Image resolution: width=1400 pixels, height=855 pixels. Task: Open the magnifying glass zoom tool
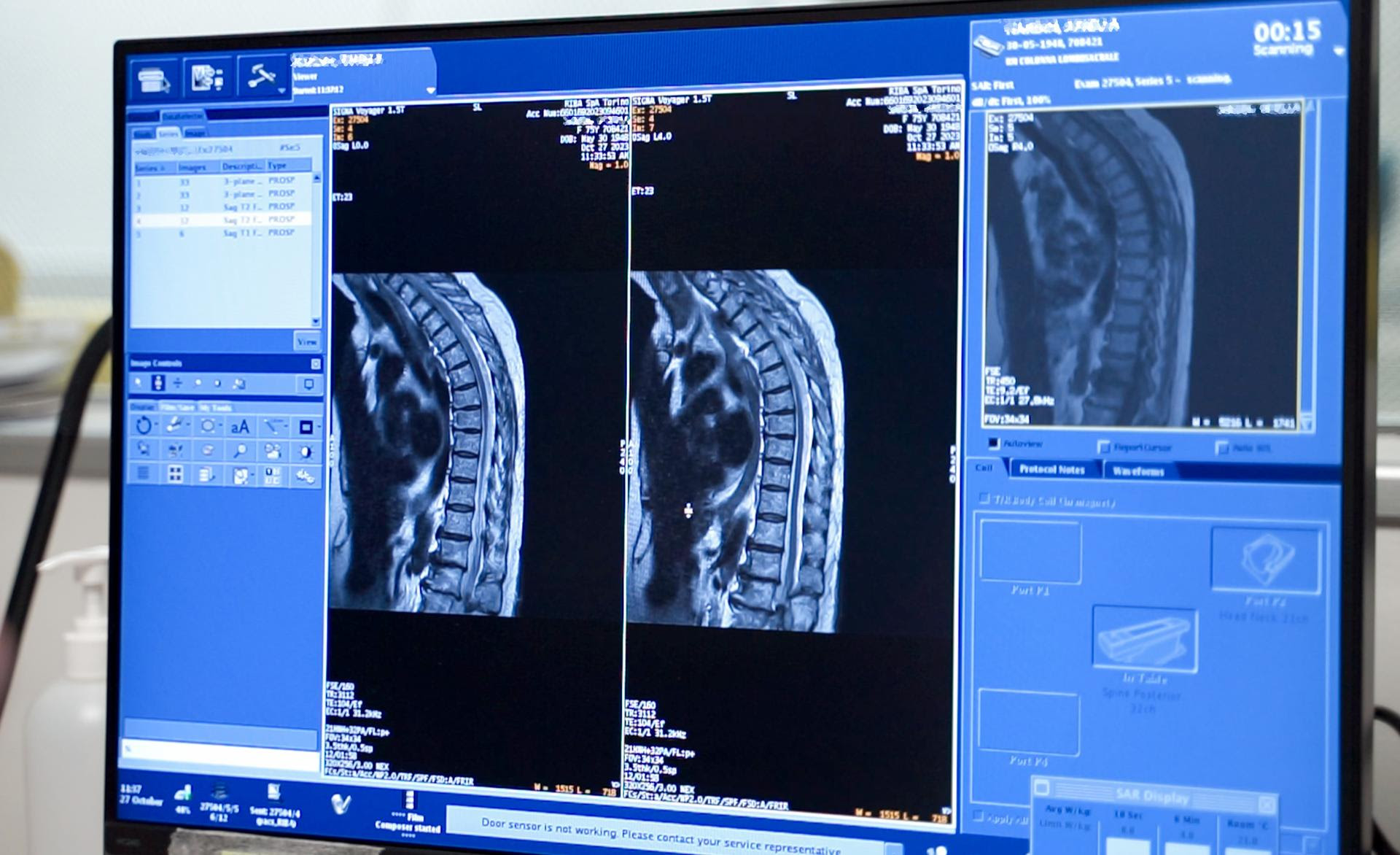pos(240,451)
